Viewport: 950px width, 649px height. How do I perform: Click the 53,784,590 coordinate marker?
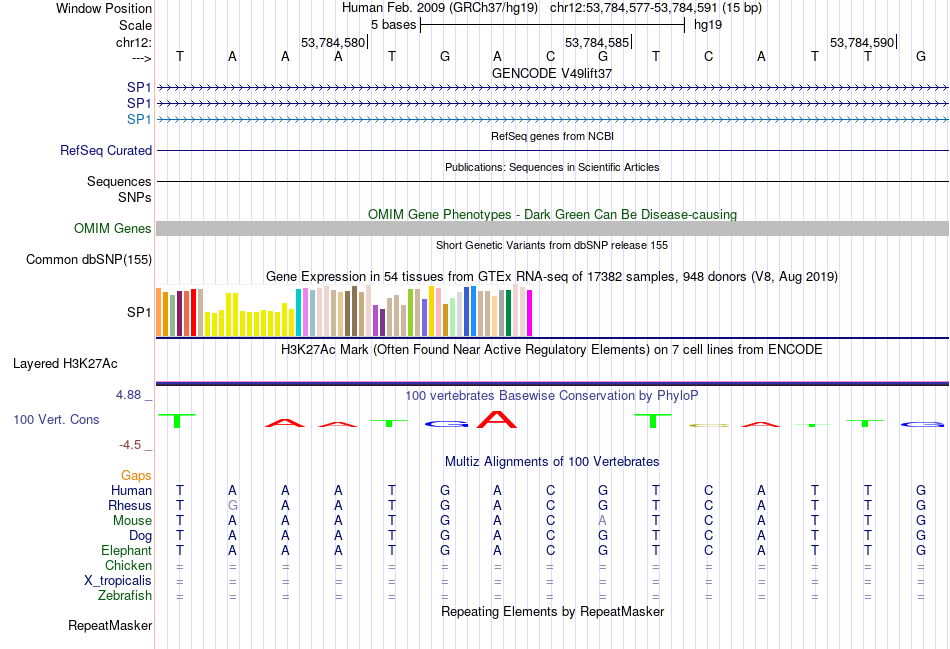862,42
